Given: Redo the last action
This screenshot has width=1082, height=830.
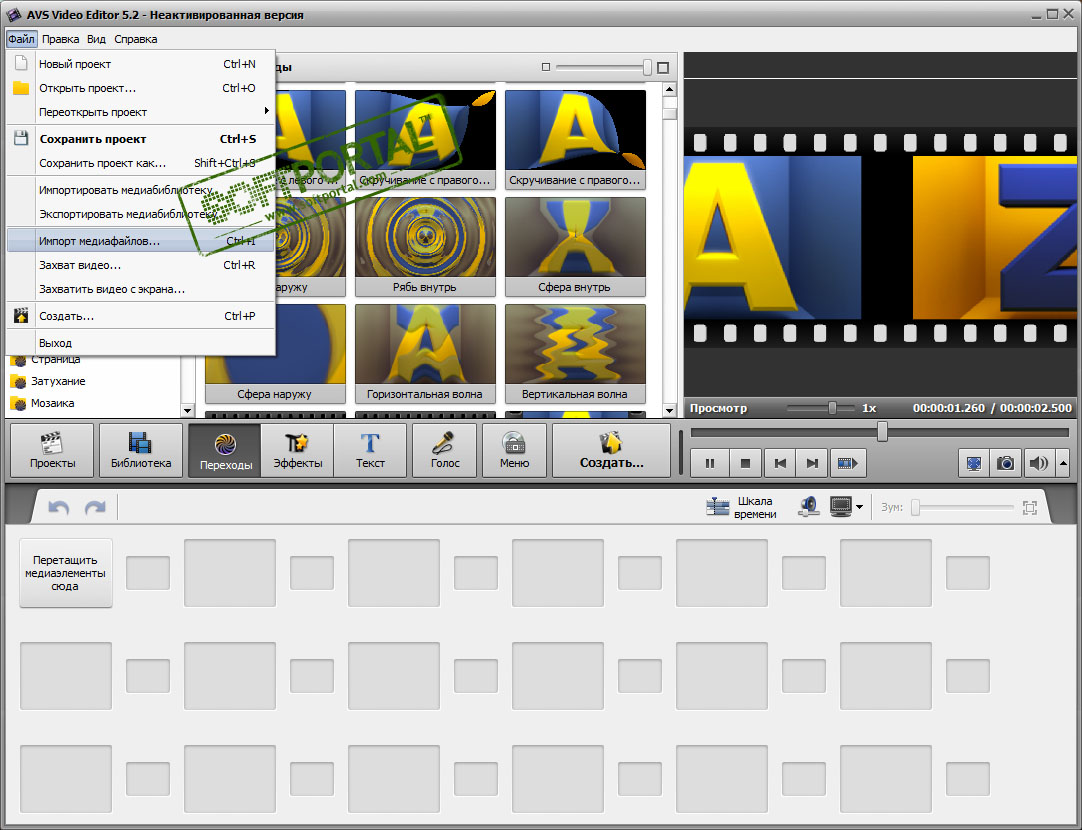Looking at the screenshot, I should tap(95, 508).
